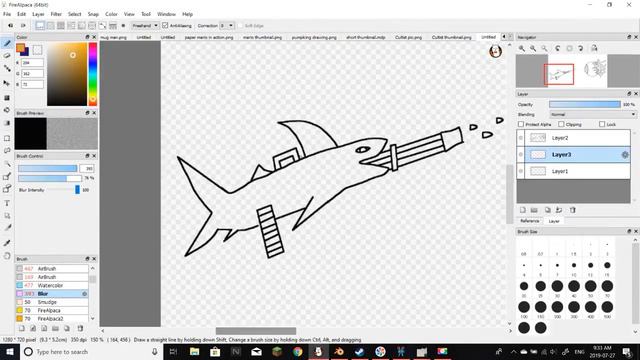Delete brush using Brush panel trash icon

coord(80,328)
